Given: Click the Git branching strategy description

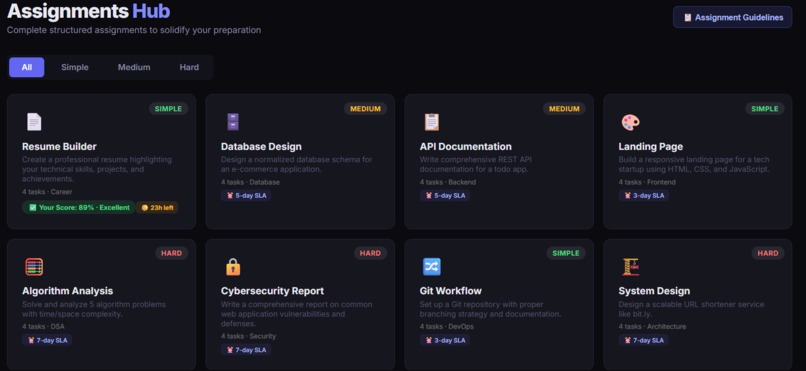Looking at the screenshot, I should point(490,309).
